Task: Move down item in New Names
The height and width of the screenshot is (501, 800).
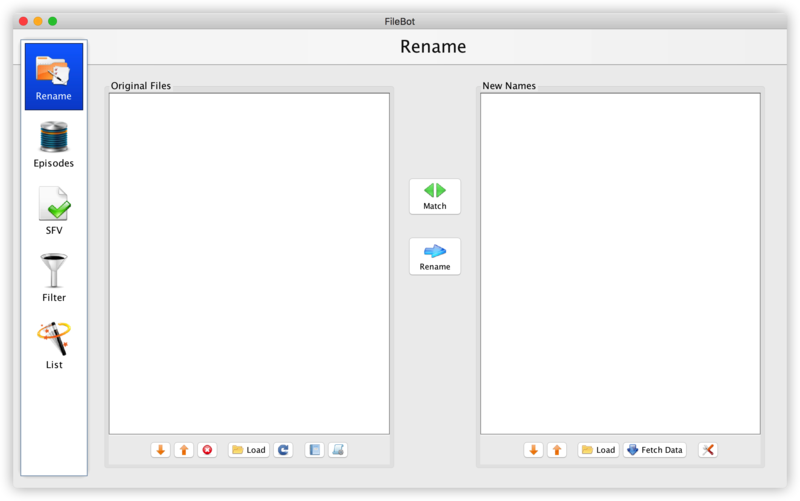Action: coord(533,450)
